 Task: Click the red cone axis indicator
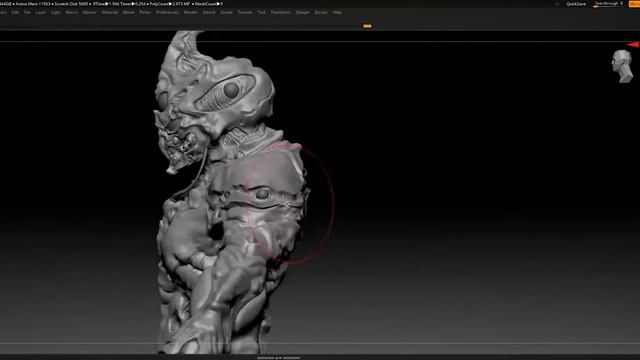(633, 44)
